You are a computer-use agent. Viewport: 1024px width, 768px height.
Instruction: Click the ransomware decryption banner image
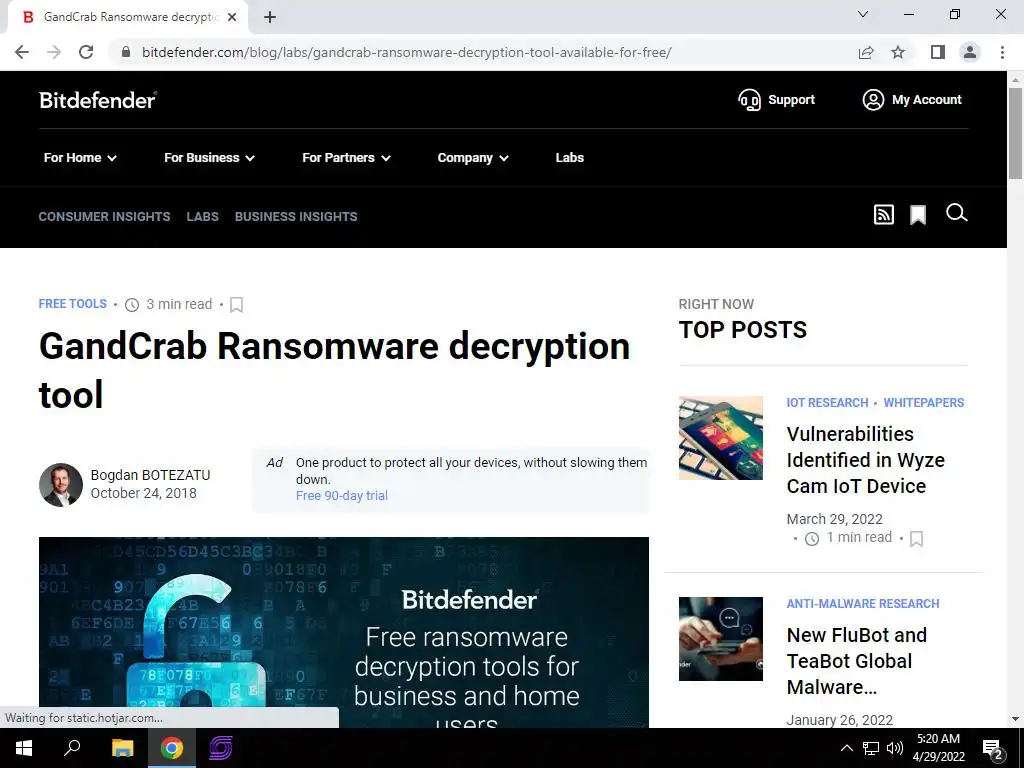344,632
